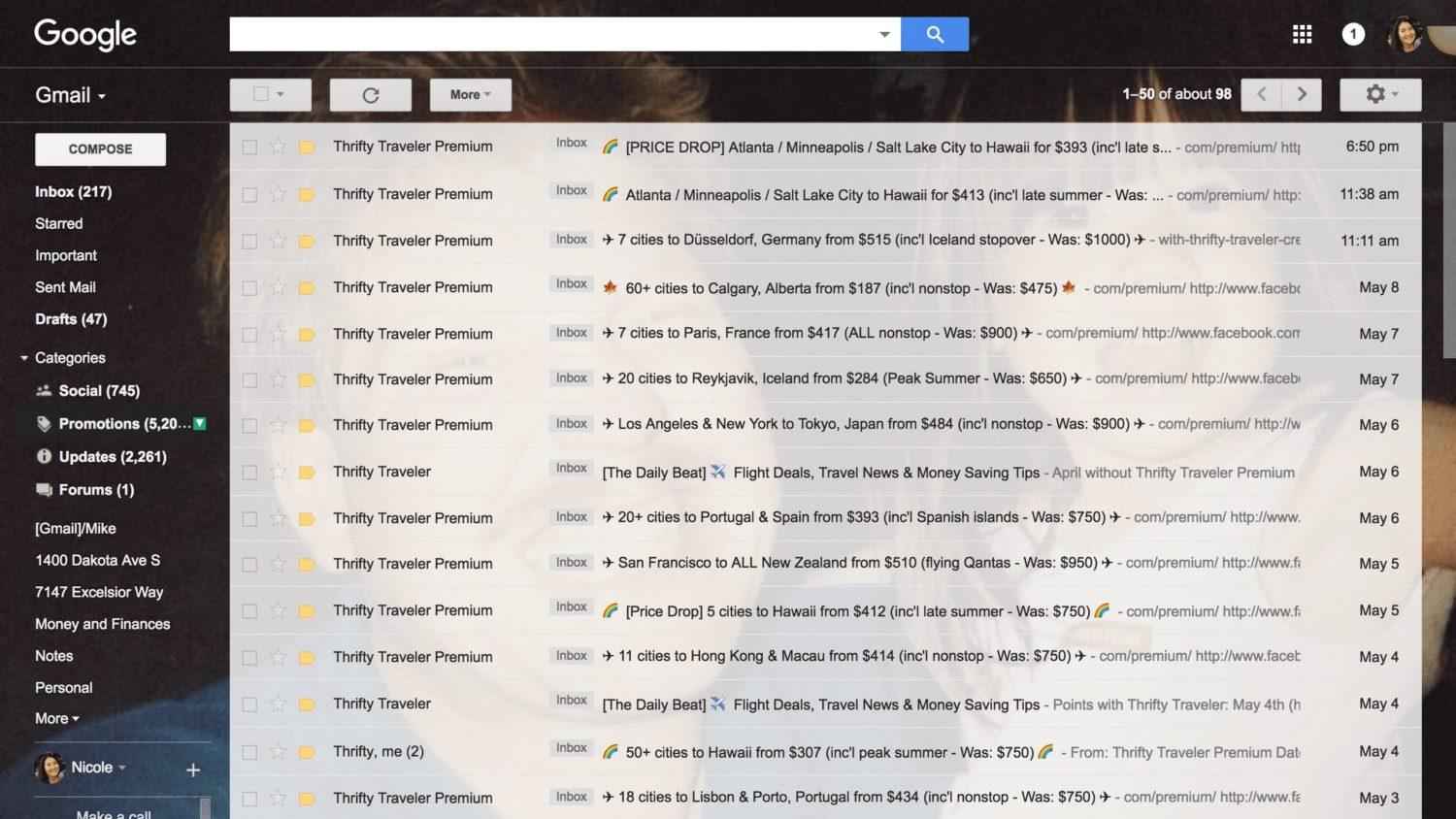The width and height of the screenshot is (1456, 819).
Task: Open the settings gear menu
Action: [1380, 94]
